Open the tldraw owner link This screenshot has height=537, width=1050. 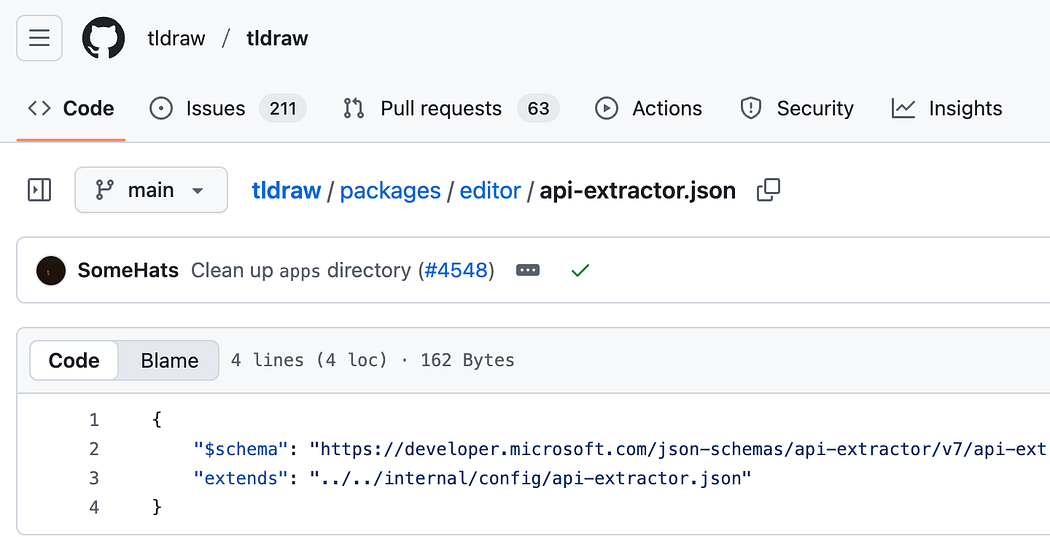tap(176, 38)
